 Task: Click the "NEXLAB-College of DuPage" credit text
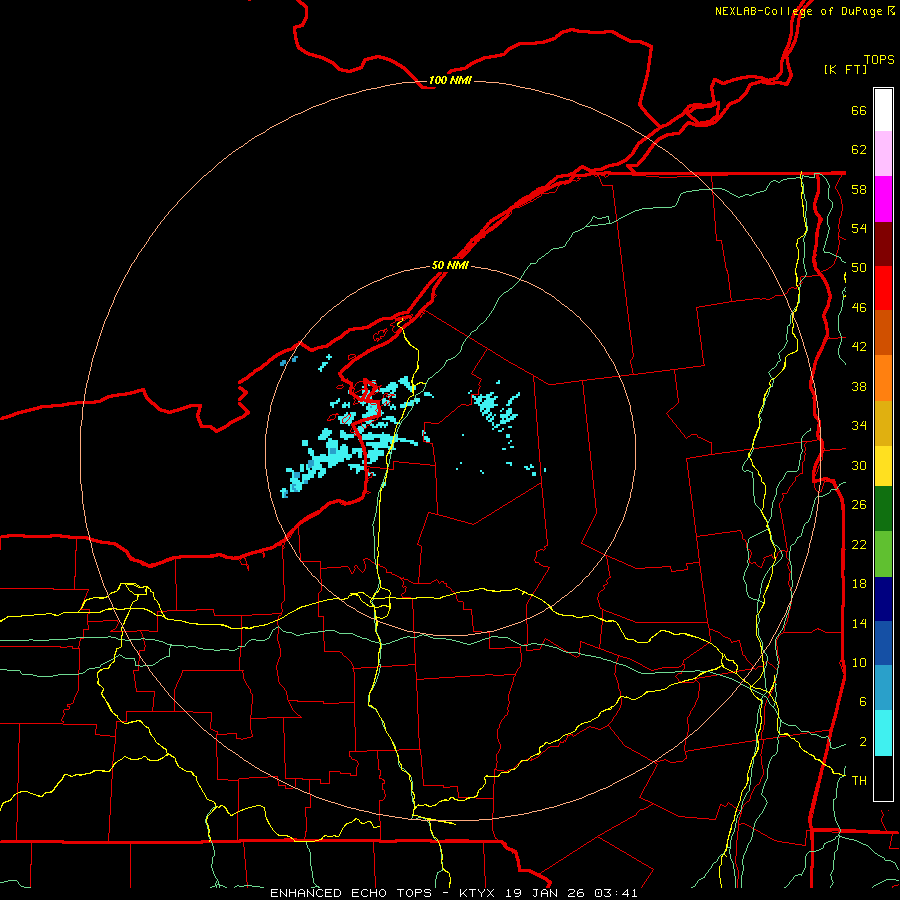pyautogui.click(x=798, y=11)
